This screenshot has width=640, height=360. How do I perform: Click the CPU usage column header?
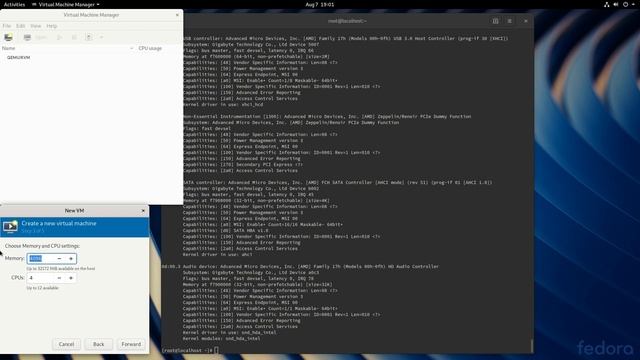[150, 48]
